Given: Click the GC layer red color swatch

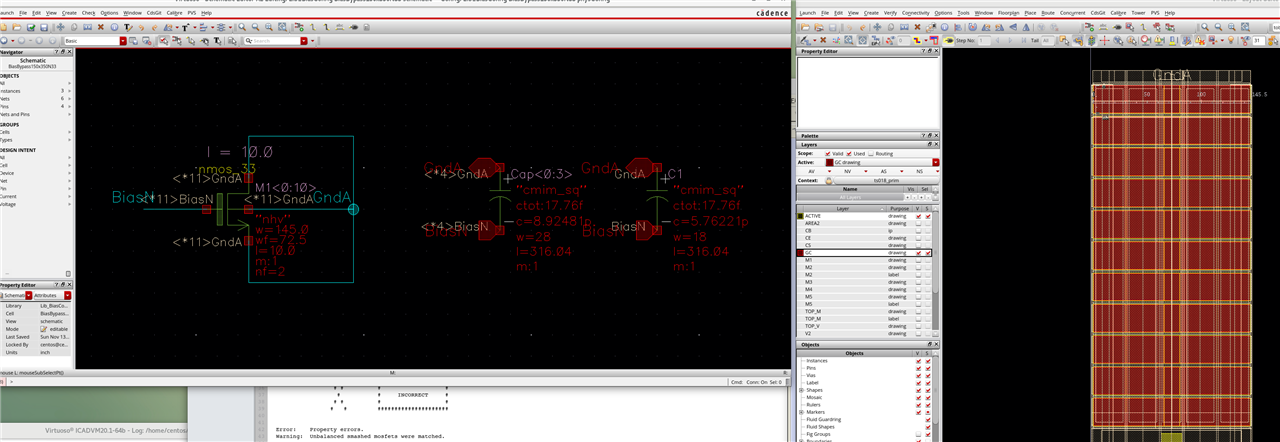Looking at the screenshot, I should pos(800,253).
